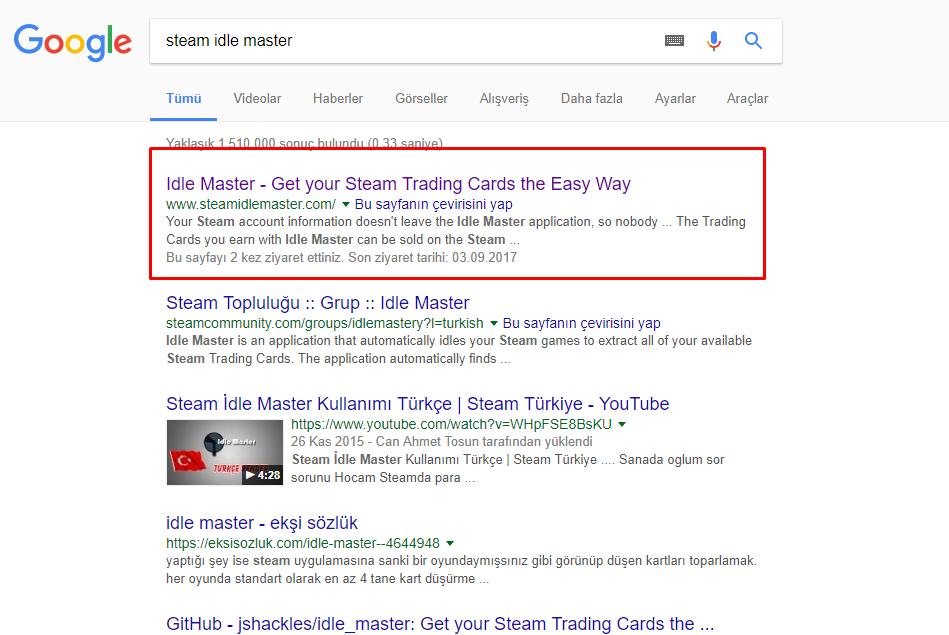Screen dimensions: 949x635
Task: Open 'Idle Master - Get your Steam Trading Cards' result
Action: tap(398, 183)
